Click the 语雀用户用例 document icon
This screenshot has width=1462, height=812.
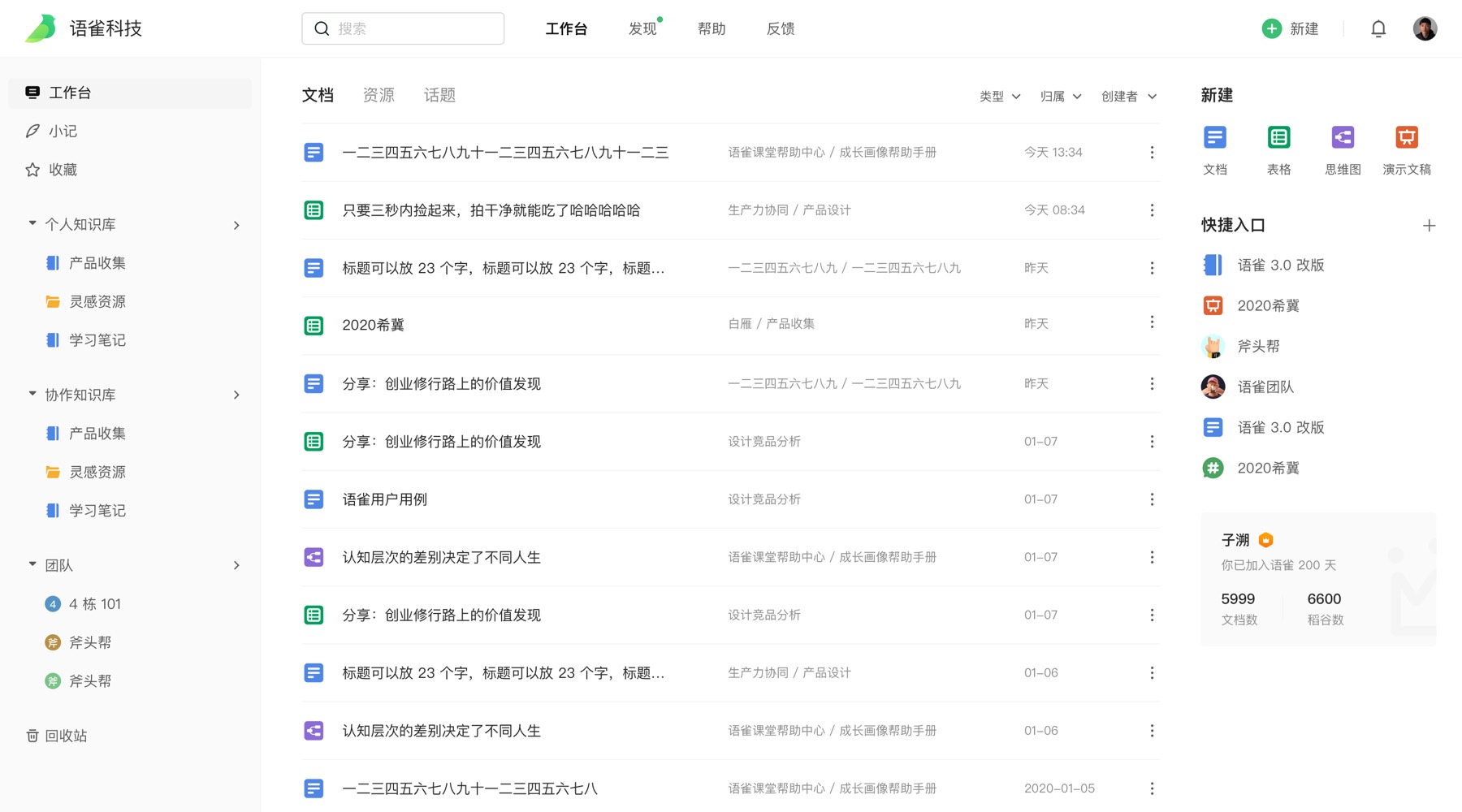pos(314,499)
